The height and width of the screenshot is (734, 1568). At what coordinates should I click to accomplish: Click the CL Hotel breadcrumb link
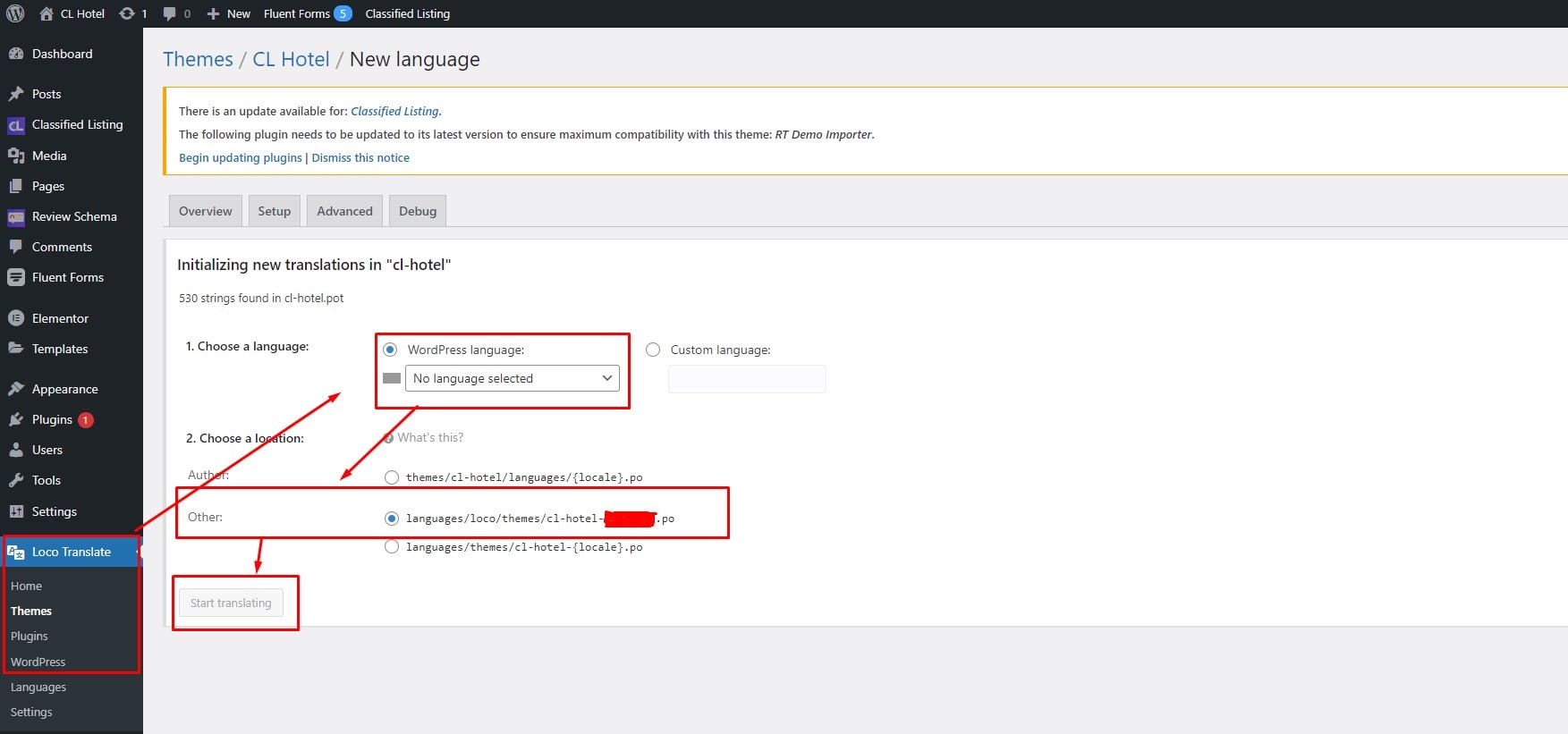(291, 59)
